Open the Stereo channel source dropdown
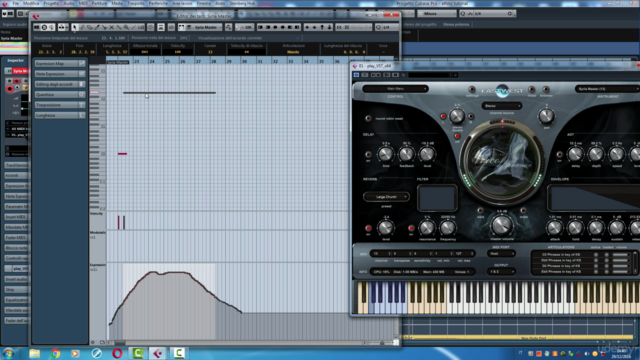640x360 pixels. 502,106
